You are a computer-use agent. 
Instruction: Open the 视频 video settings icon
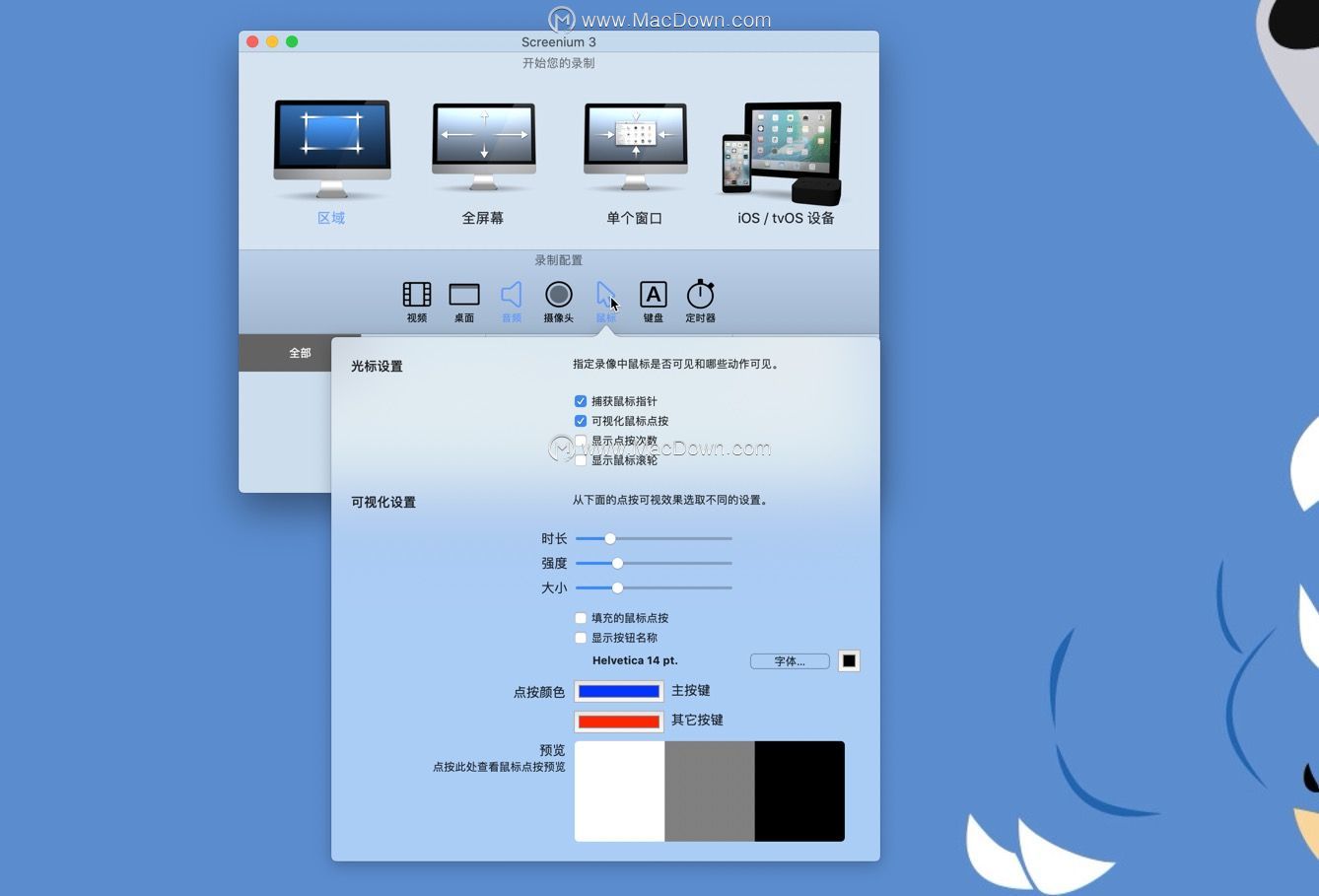(417, 294)
